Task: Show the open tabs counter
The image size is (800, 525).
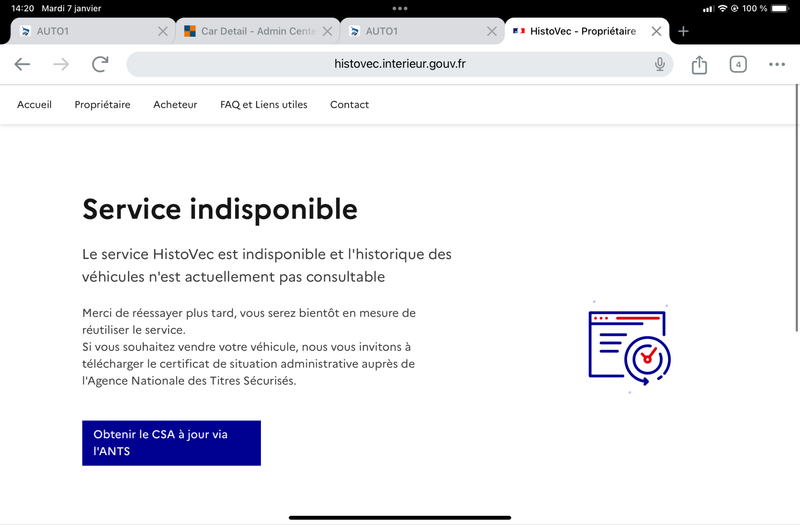Action: (738, 64)
